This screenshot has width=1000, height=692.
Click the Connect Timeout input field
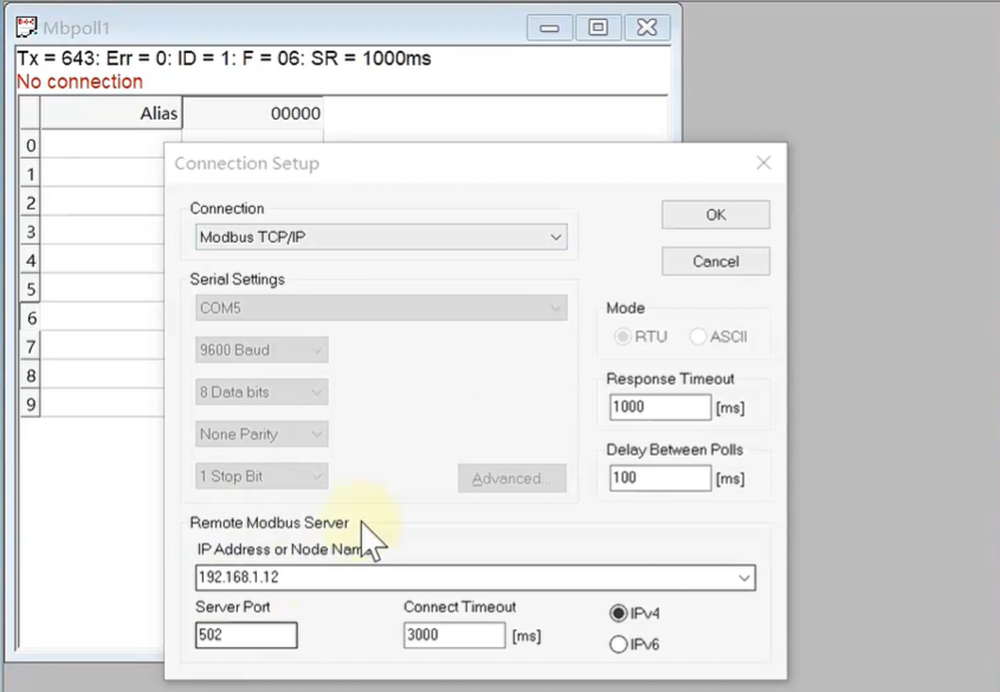(454, 635)
